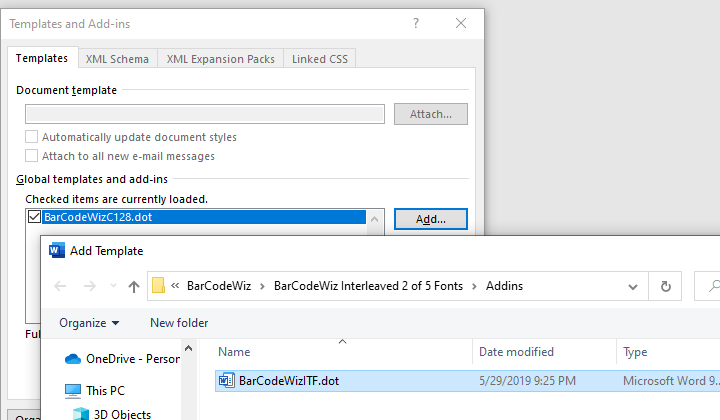Screen dimensions: 720x420
Task: Click the This PC monitor icon
Action: click(x=73, y=391)
